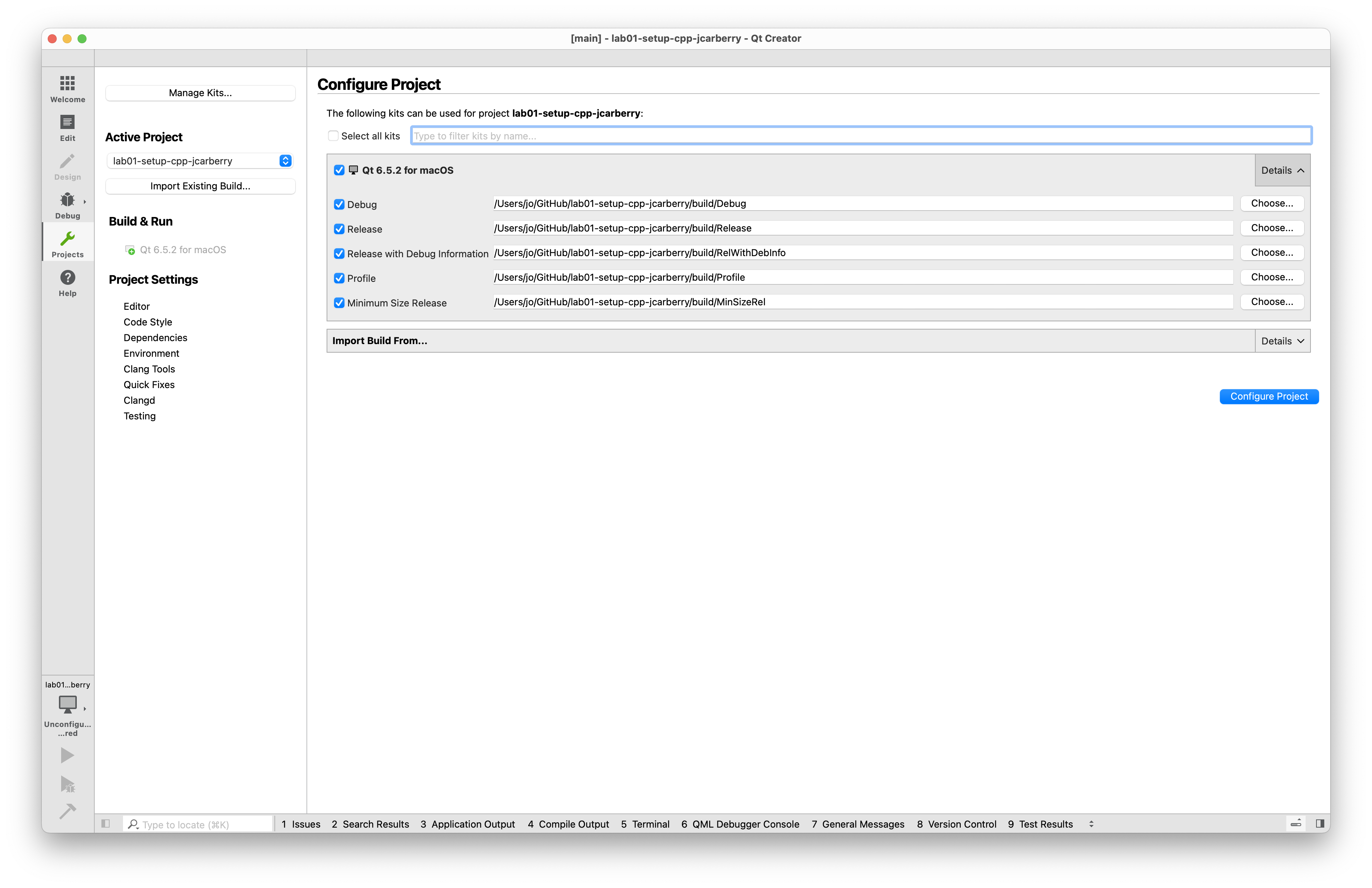
Task: Uncheck Release with Debug Information
Action: (339, 254)
